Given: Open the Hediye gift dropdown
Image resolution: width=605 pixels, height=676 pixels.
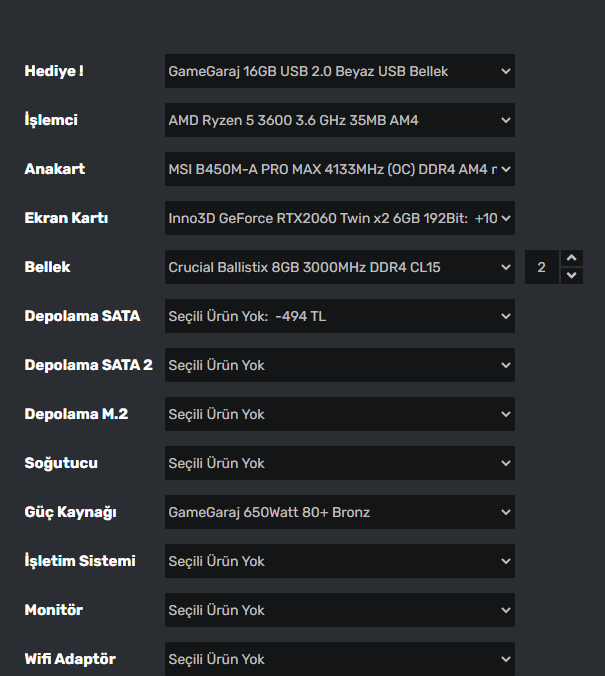Looking at the screenshot, I should click(339, 71).
